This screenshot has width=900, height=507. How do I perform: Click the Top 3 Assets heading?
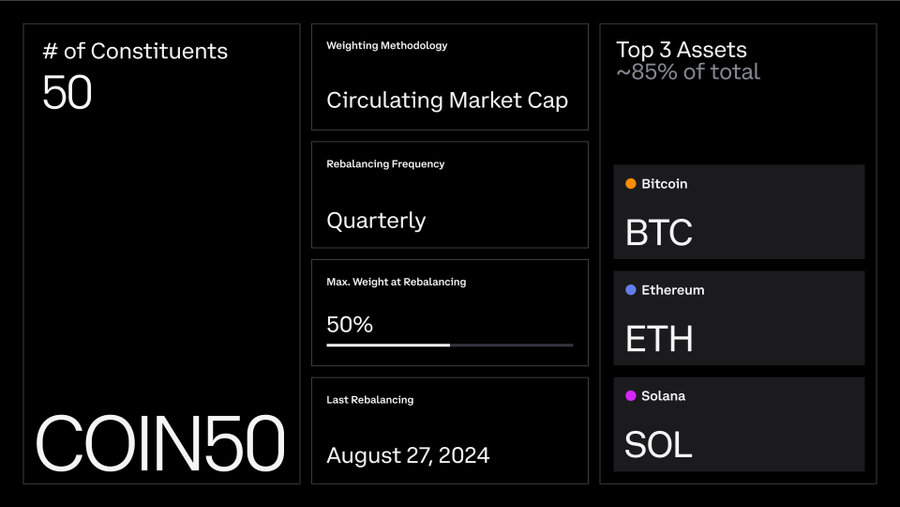(x=681, y=50)
